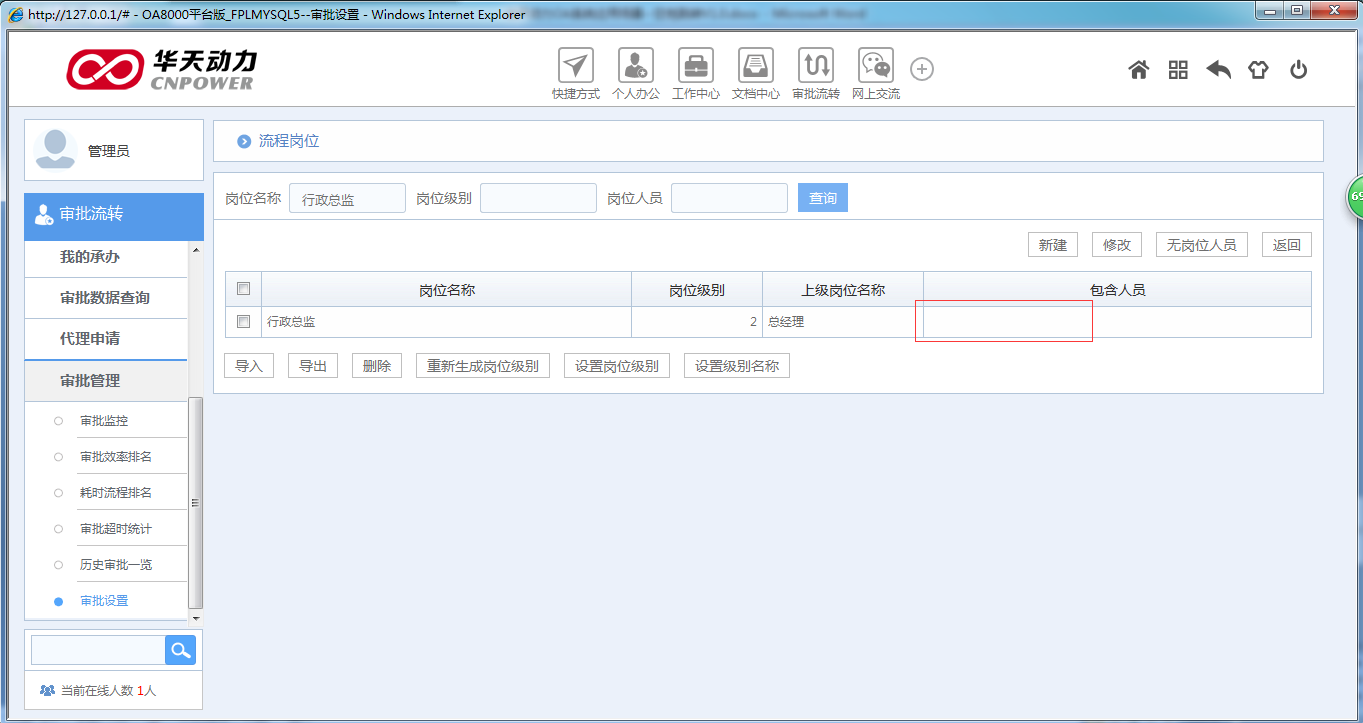The image size is (1363, 723).
Task: Click the sidebar search magnifier button
Action: tap(180, 650)
